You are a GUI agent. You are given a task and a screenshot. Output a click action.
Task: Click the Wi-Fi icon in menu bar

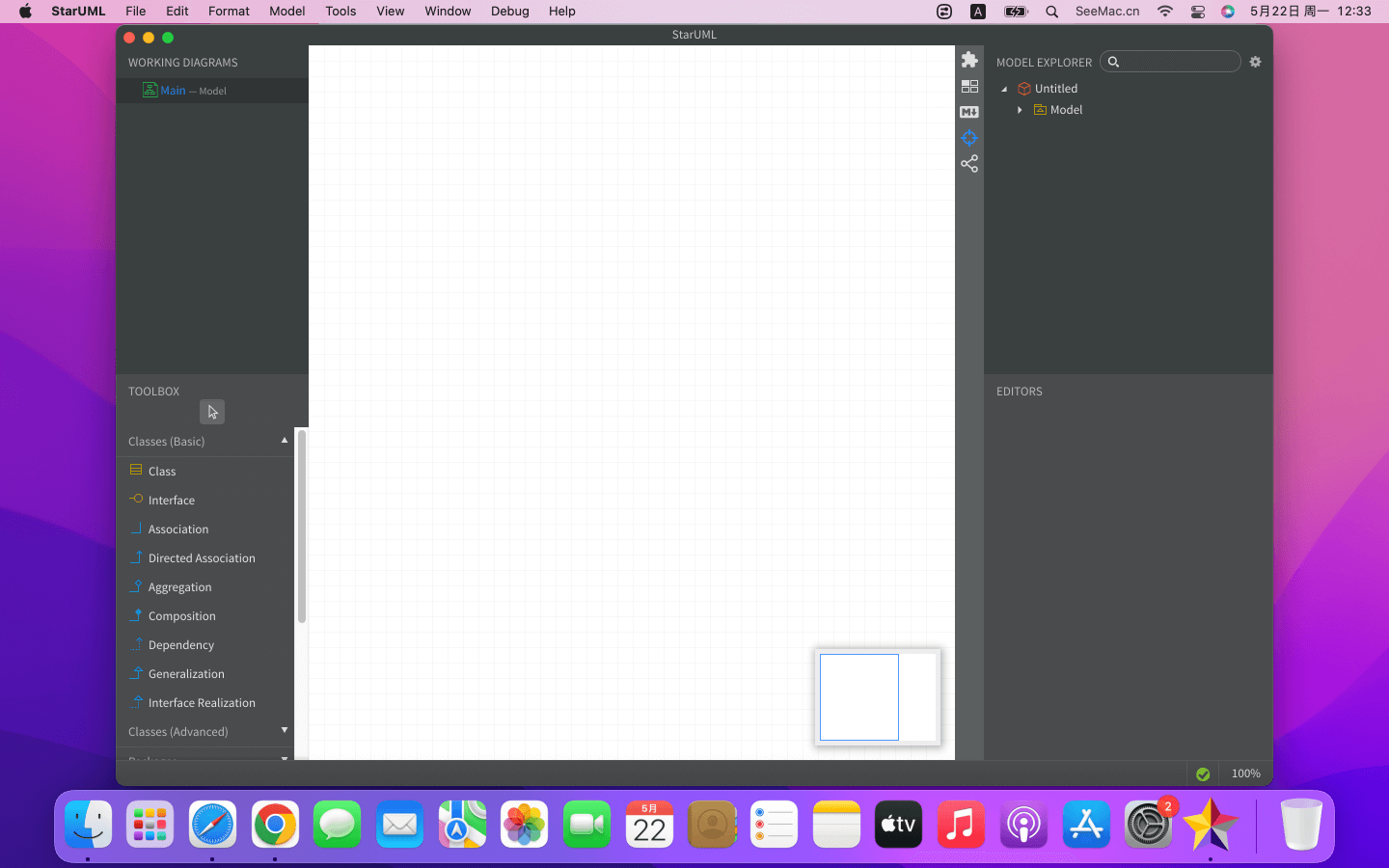pos(1165,12)
